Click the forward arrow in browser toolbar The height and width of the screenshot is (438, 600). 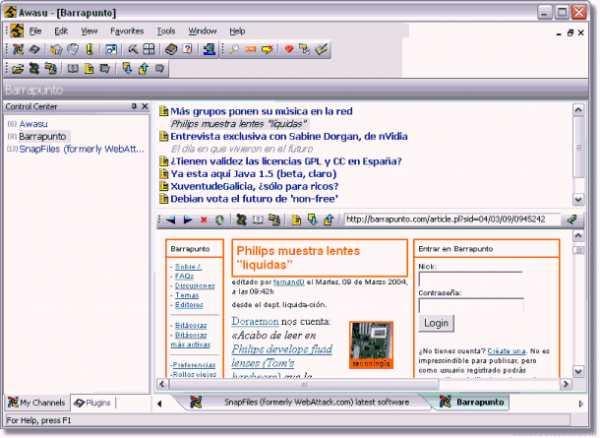coord(188,220)
